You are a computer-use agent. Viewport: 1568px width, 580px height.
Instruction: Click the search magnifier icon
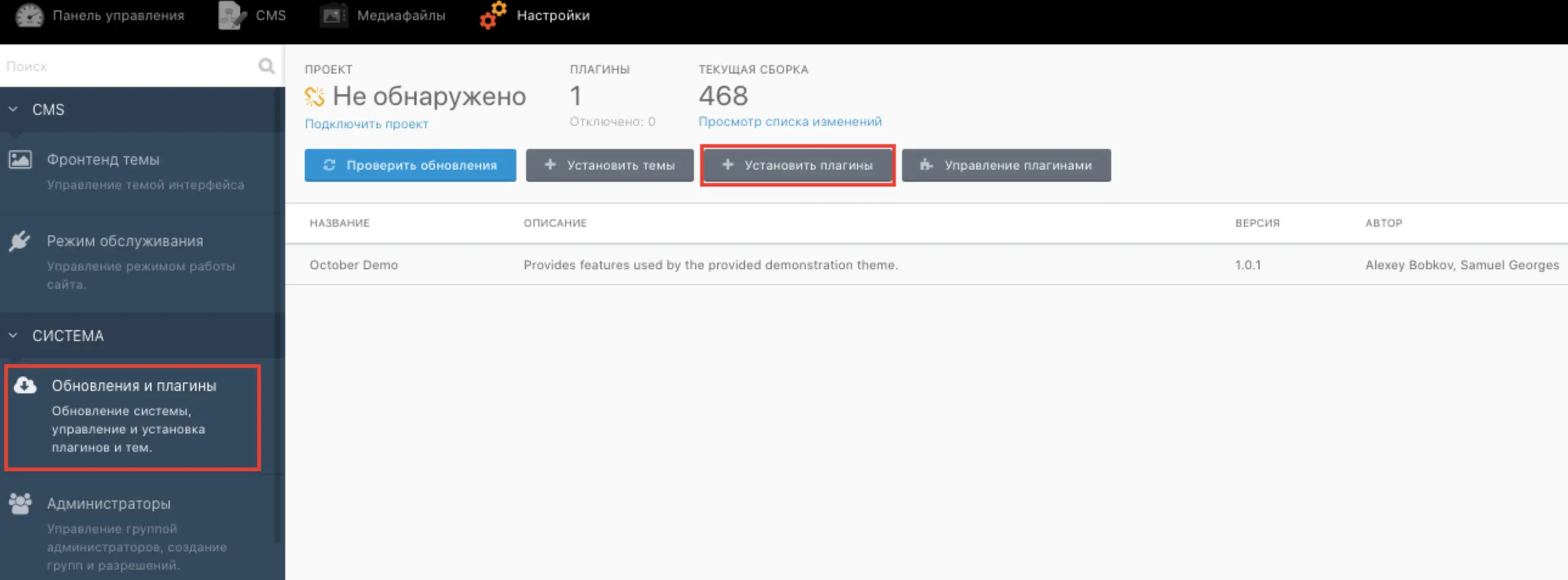click(266, 66)
